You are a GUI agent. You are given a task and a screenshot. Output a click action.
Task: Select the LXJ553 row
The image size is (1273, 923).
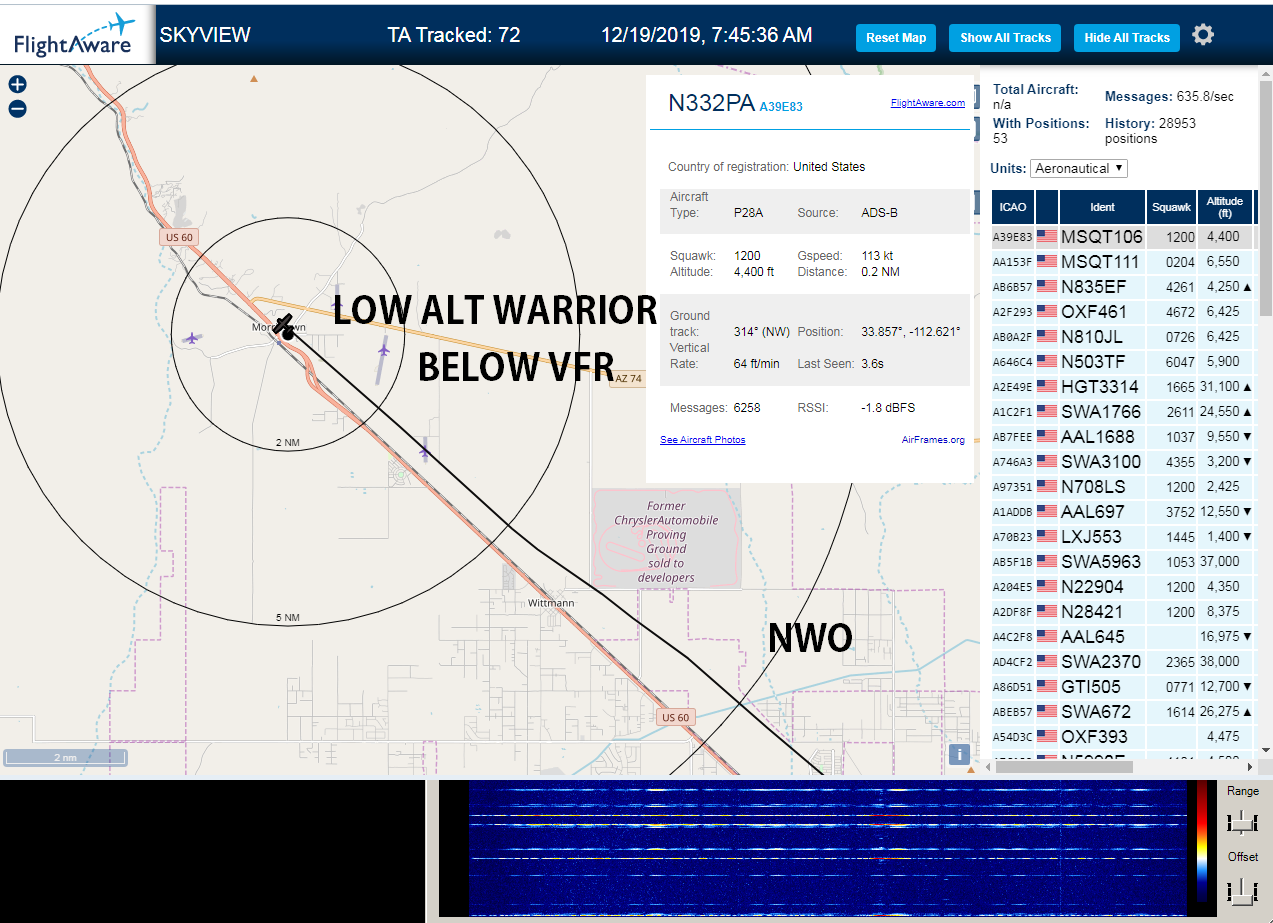click(x=1122, y=537)
